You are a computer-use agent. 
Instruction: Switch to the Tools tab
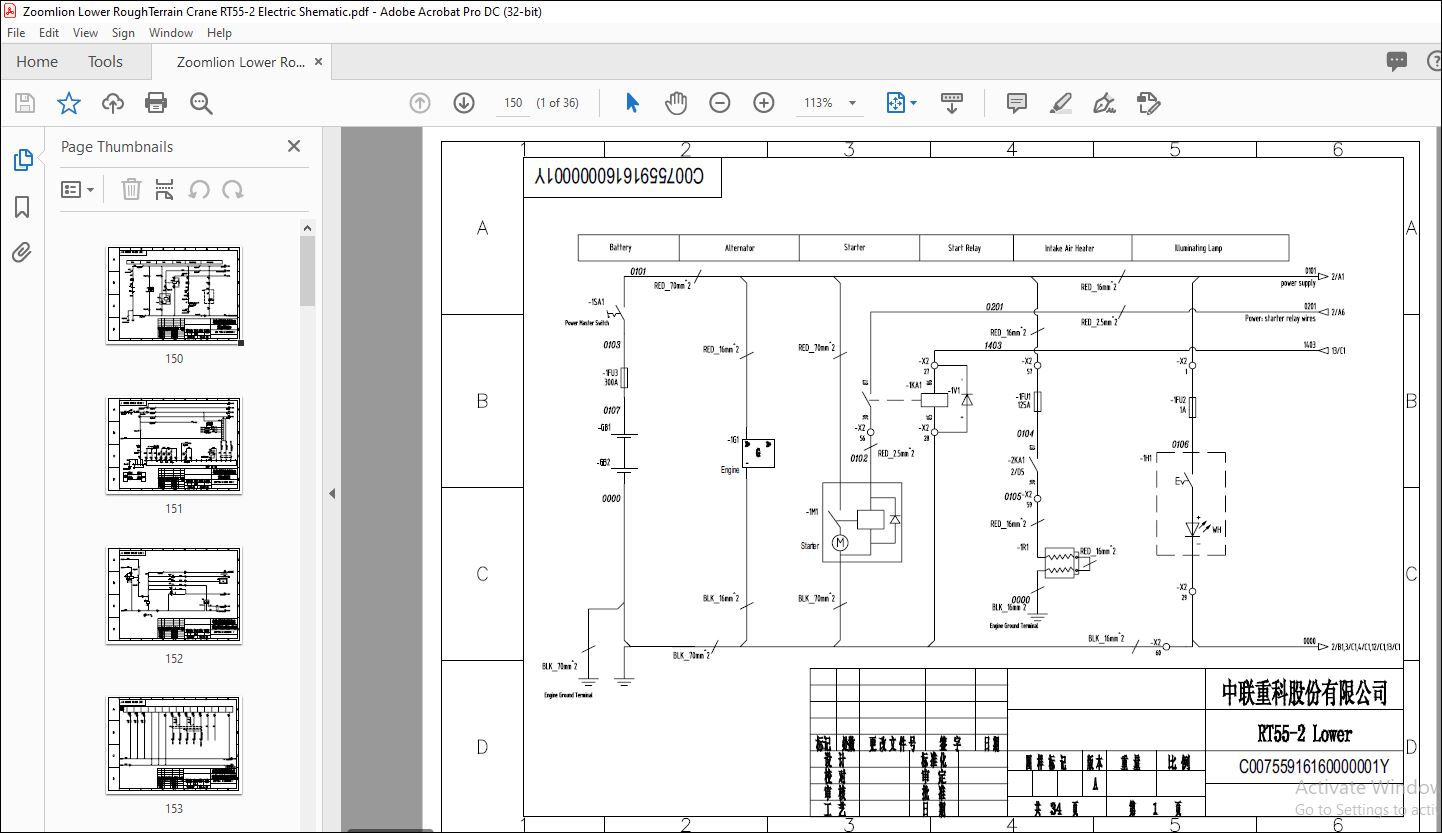point(105,62)
